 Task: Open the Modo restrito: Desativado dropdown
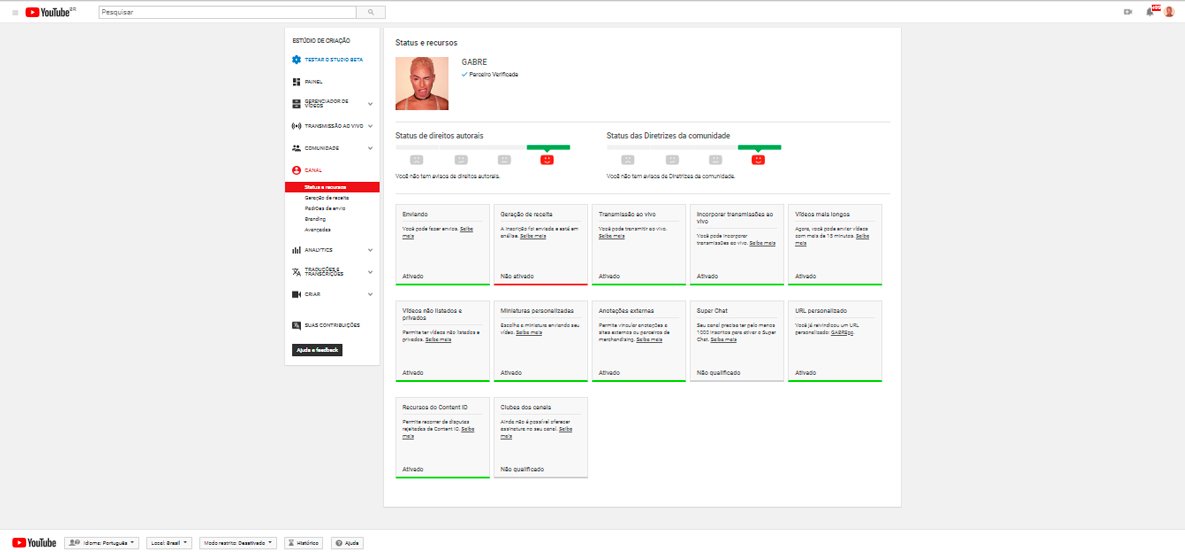click(237, 543)
